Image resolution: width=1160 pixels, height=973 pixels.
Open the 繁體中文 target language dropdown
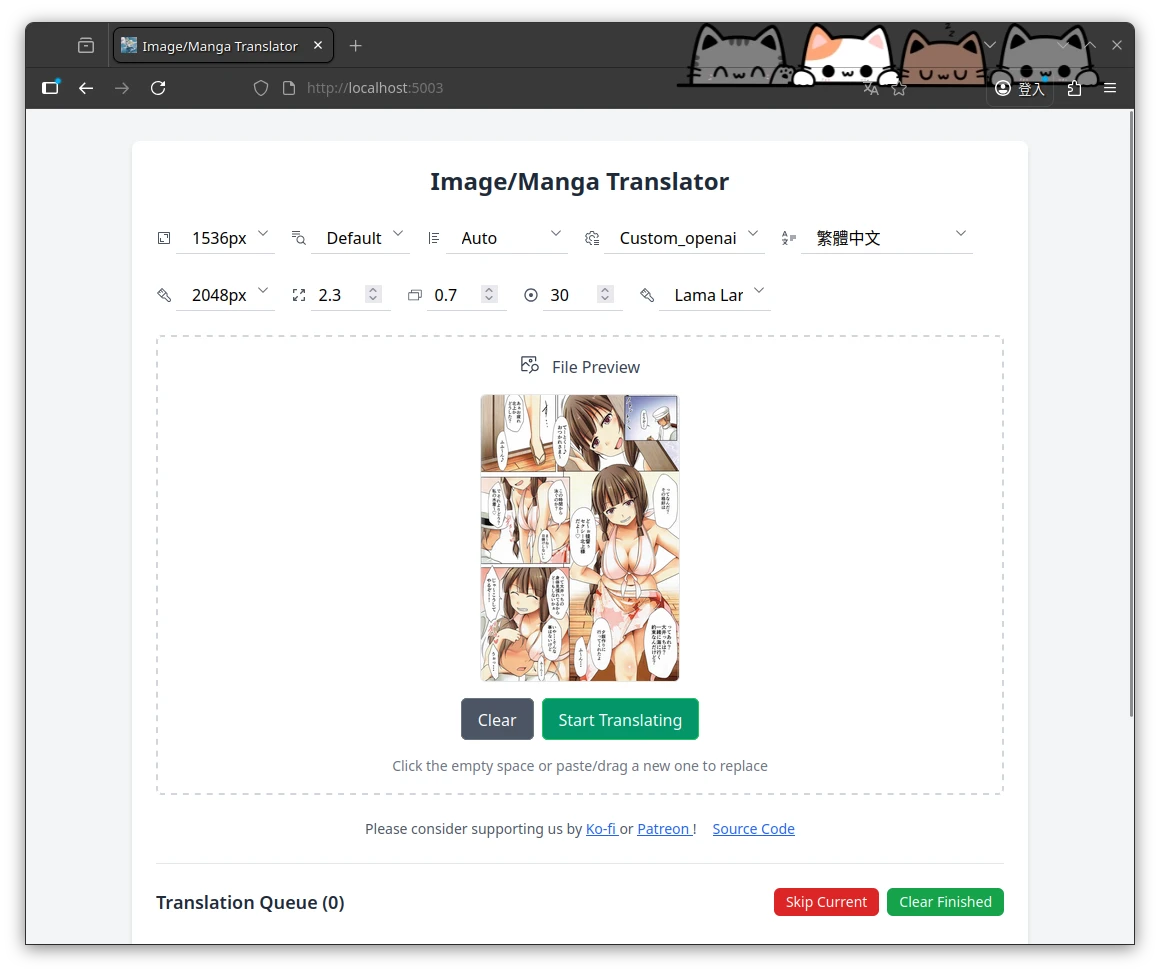886,238
